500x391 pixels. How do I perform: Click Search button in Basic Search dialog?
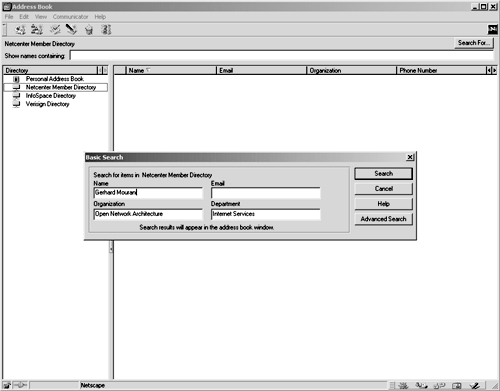pyautogui.click(x=383, y=174)
